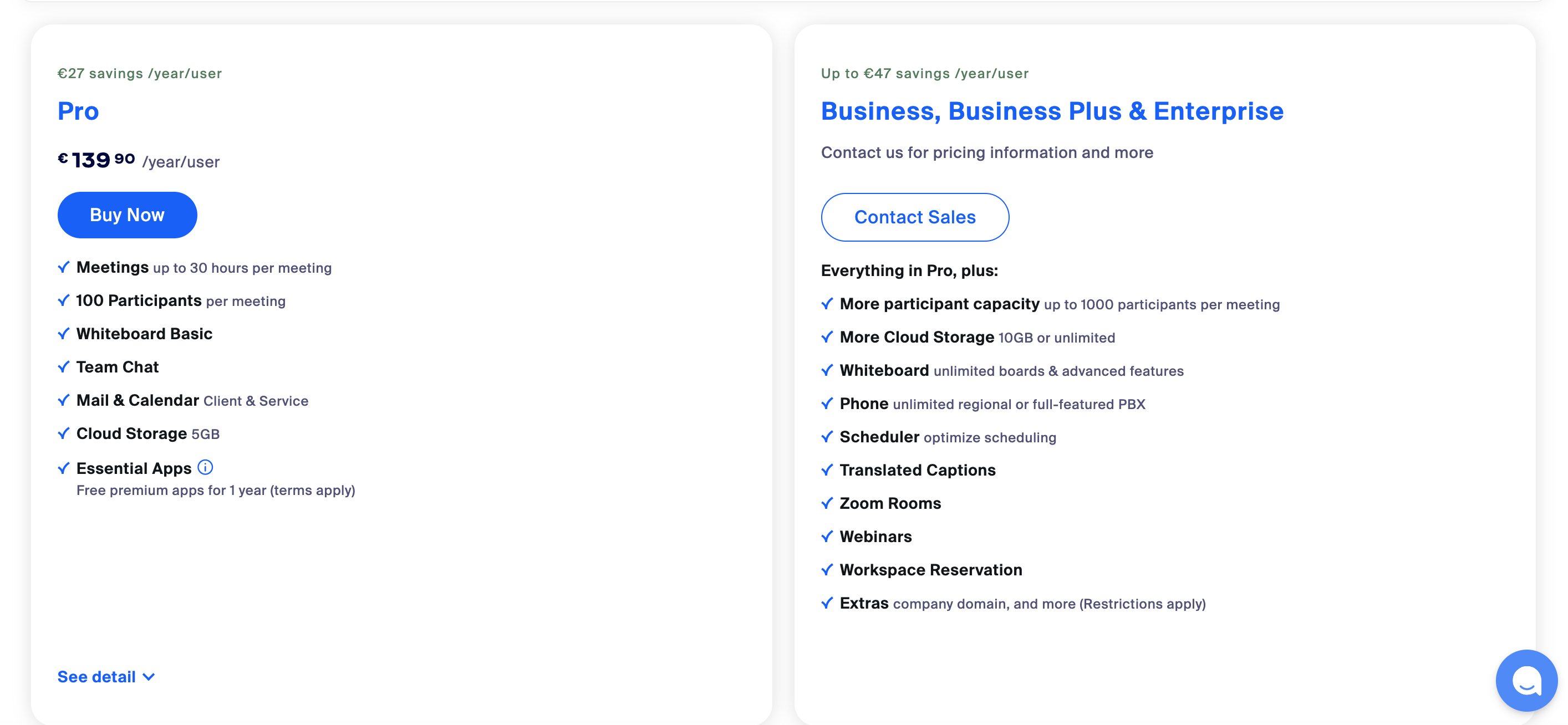The width and height of the screenshot is (1568, 725).
Task: Click the checkmark beside Whiteboard Basic
Action: [63, 334]
